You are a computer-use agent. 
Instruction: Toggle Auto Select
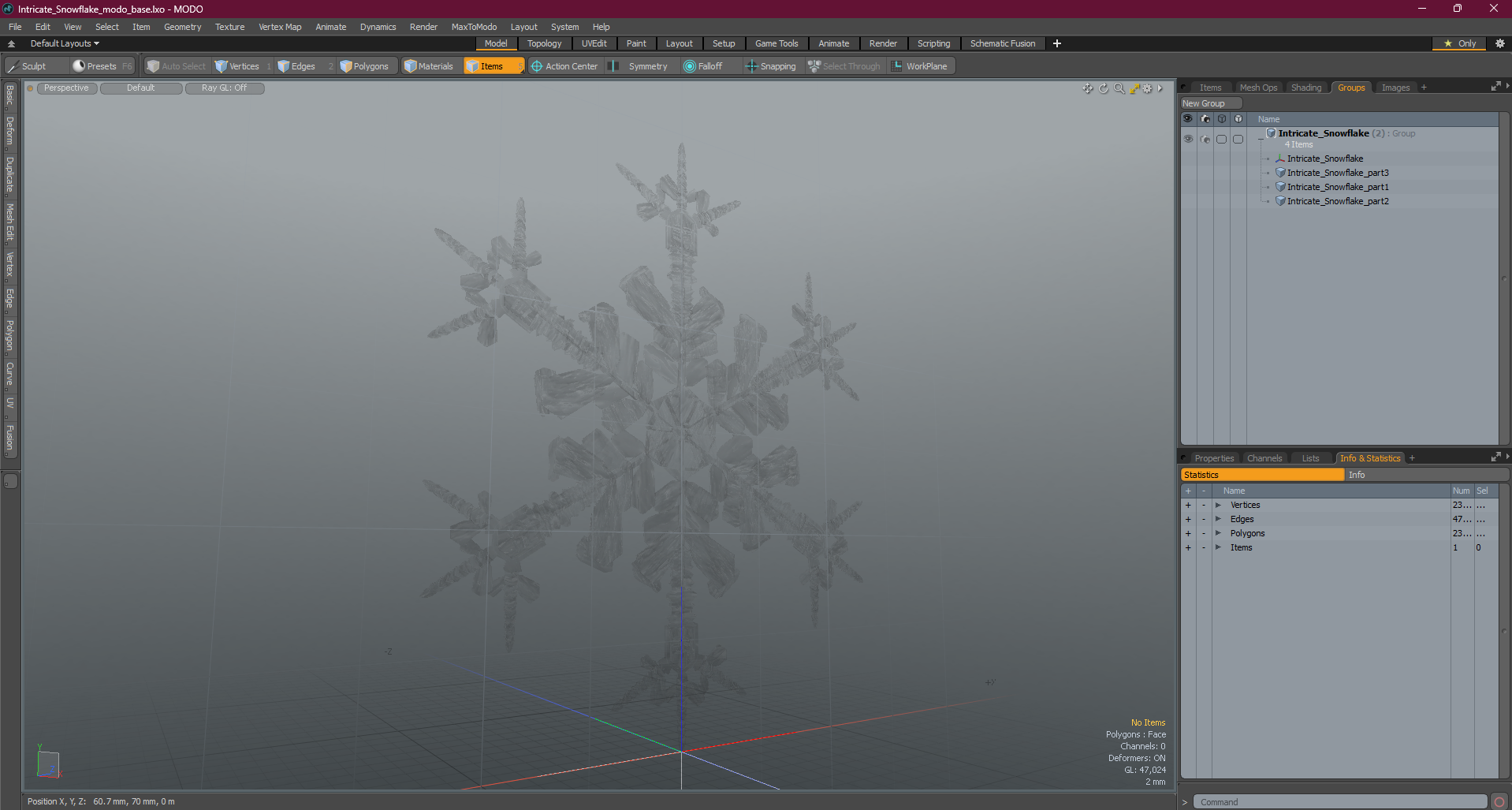(x=177, y=66)
